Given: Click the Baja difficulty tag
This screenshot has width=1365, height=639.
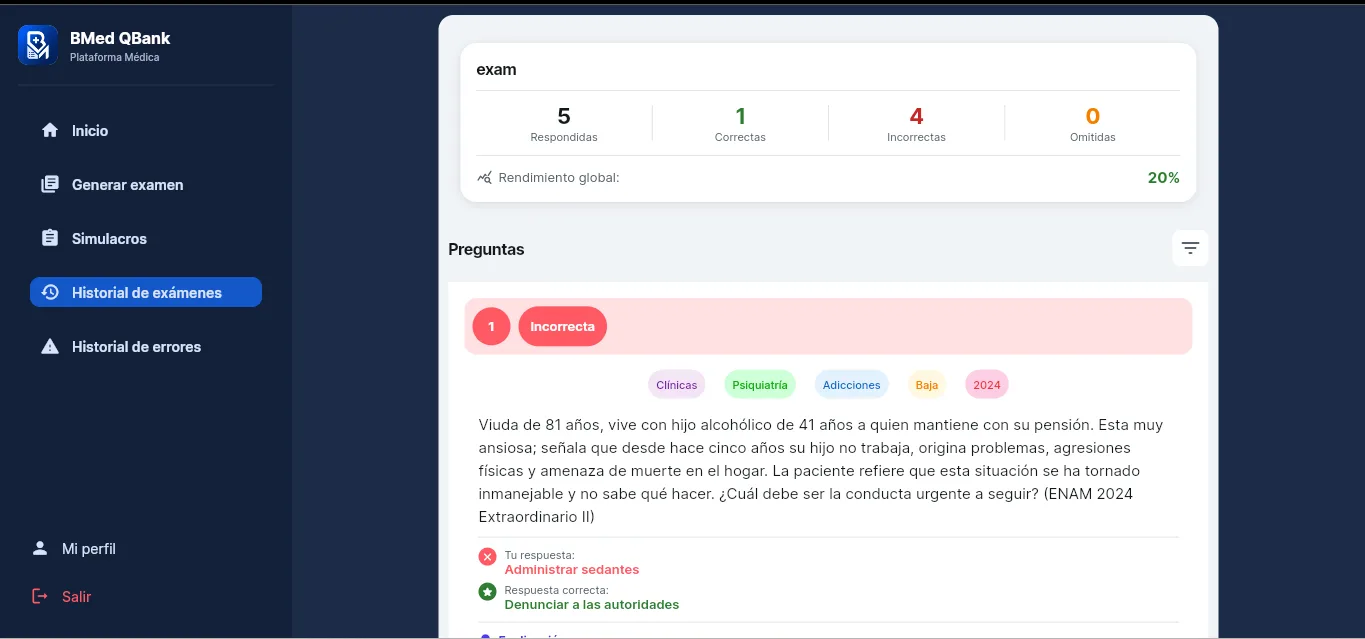Looking at the screenshot, I should click(x=926, y=384).
